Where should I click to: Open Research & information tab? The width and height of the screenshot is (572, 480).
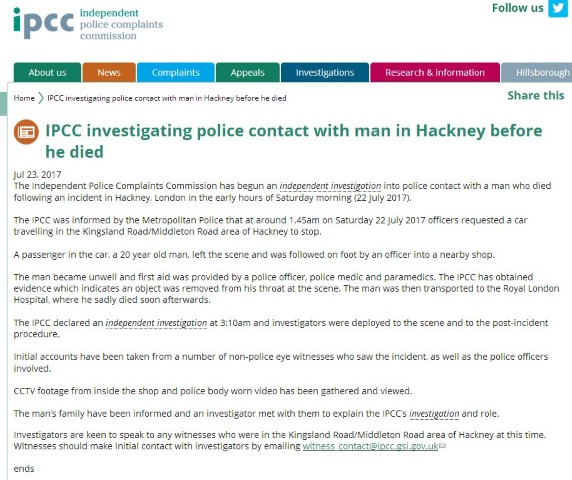(x=435, y=73)
